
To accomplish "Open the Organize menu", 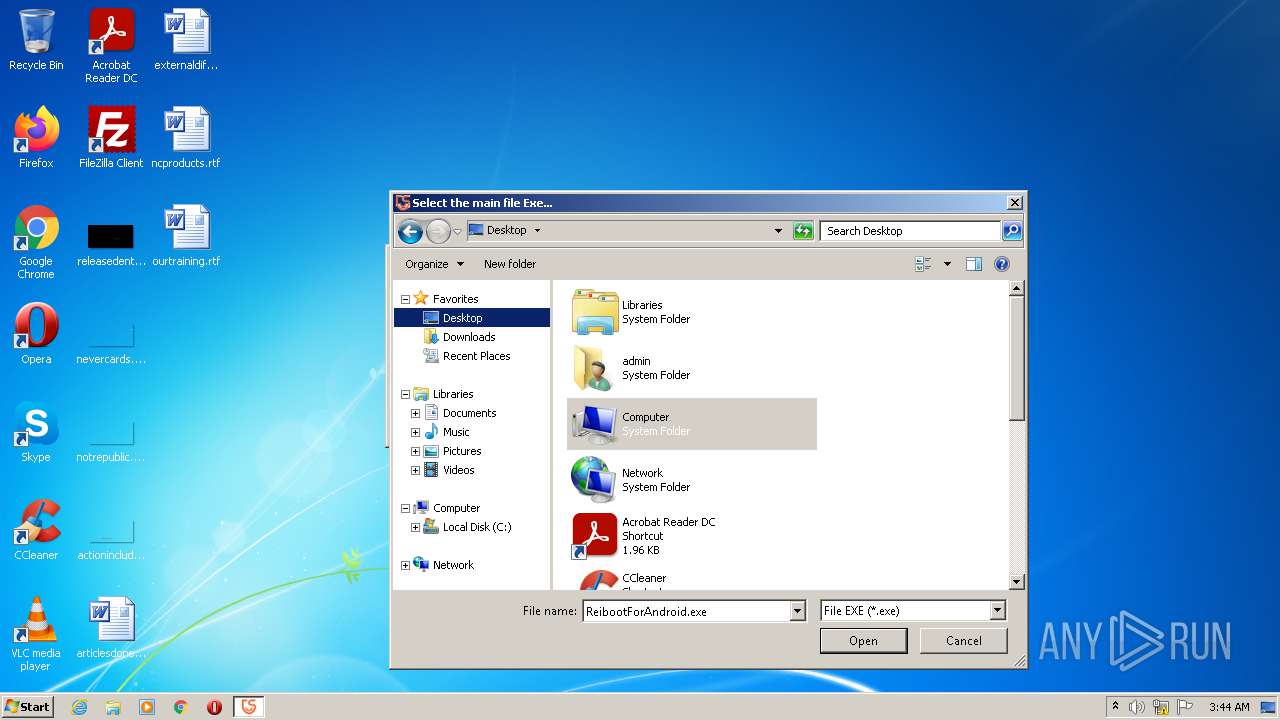I will click(x=435, y=264).
